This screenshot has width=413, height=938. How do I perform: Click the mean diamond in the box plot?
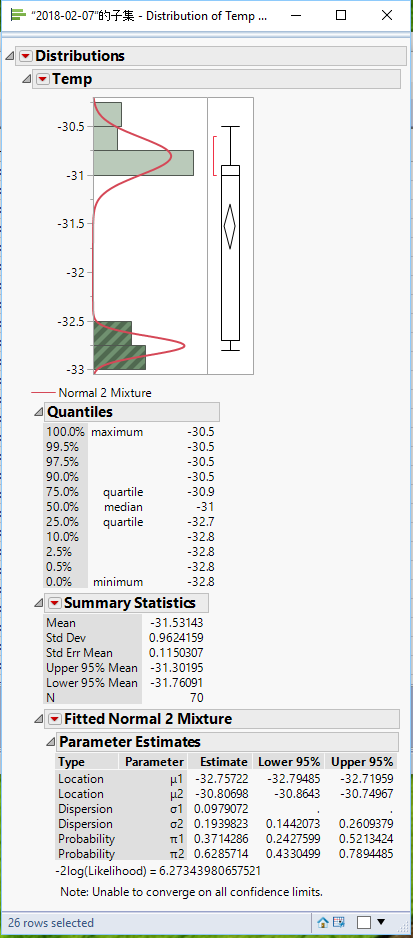[230, 226]
